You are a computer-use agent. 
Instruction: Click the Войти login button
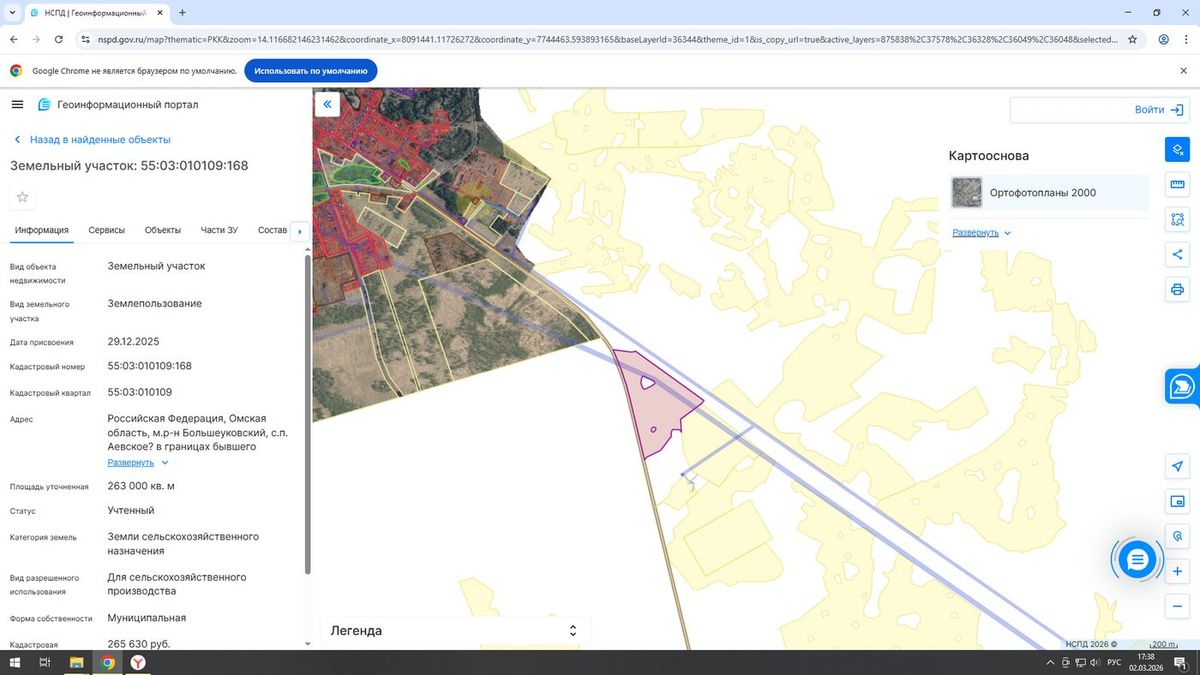click(x=1099, y=110)
